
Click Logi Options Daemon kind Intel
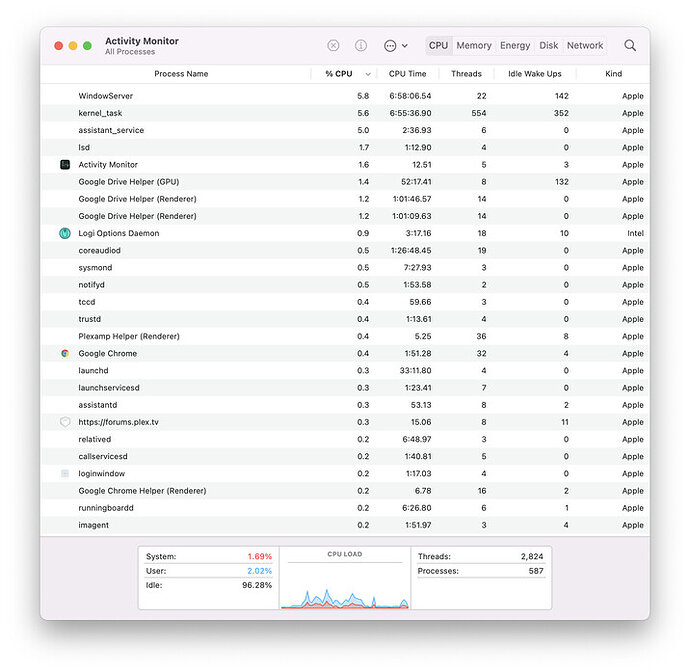635,233
